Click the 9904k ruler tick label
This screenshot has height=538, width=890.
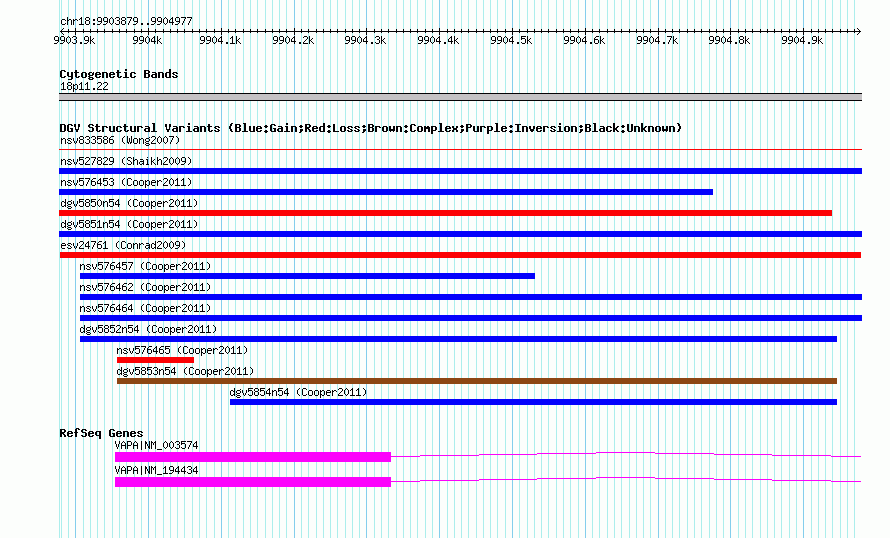pyautogui.click(x=147, y=40)
